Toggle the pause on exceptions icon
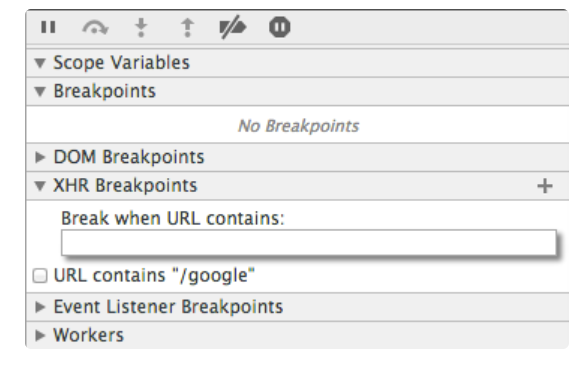586x366 pixels. (280, 27)
